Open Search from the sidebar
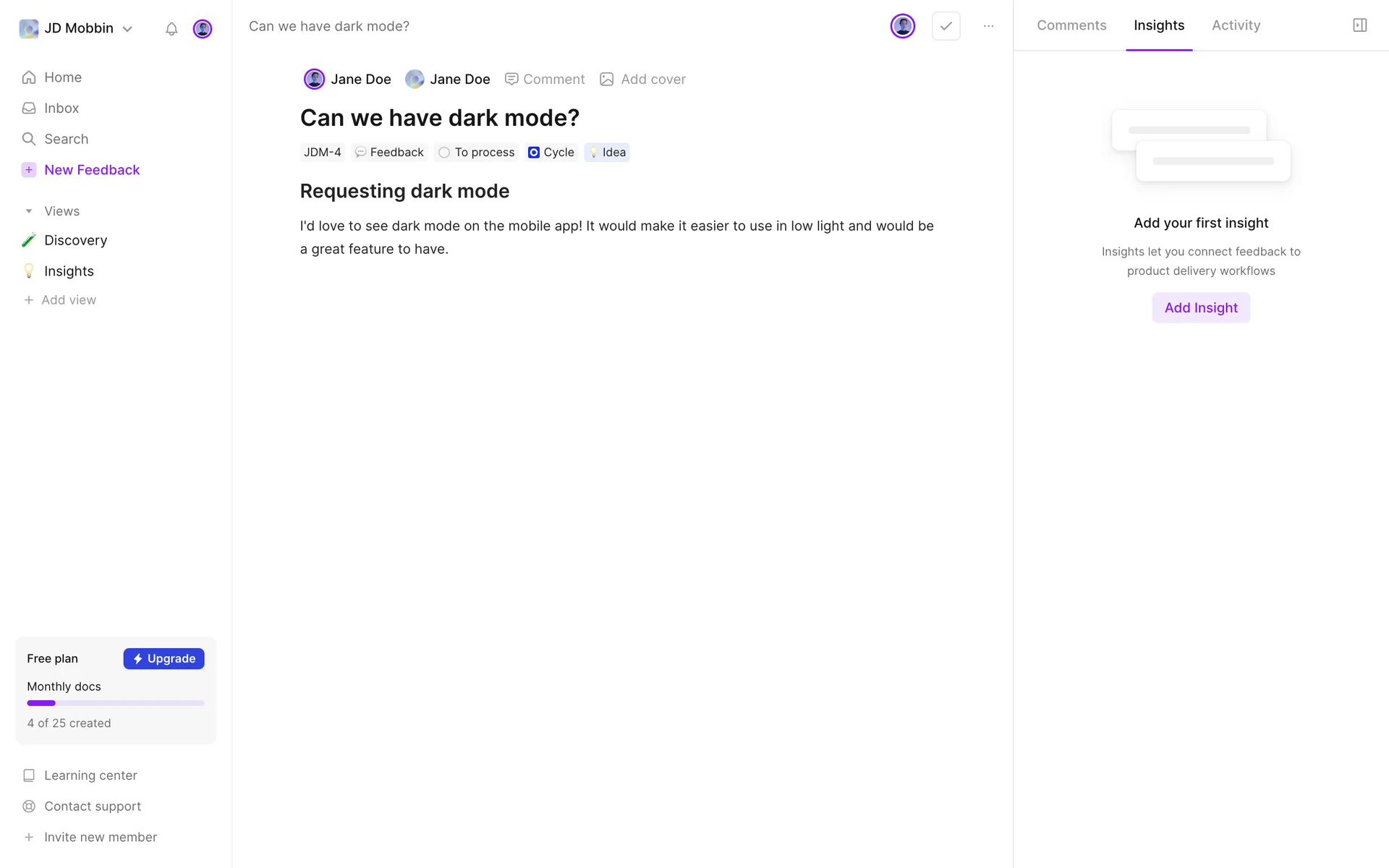The image size is (1389, 868). 66,139
